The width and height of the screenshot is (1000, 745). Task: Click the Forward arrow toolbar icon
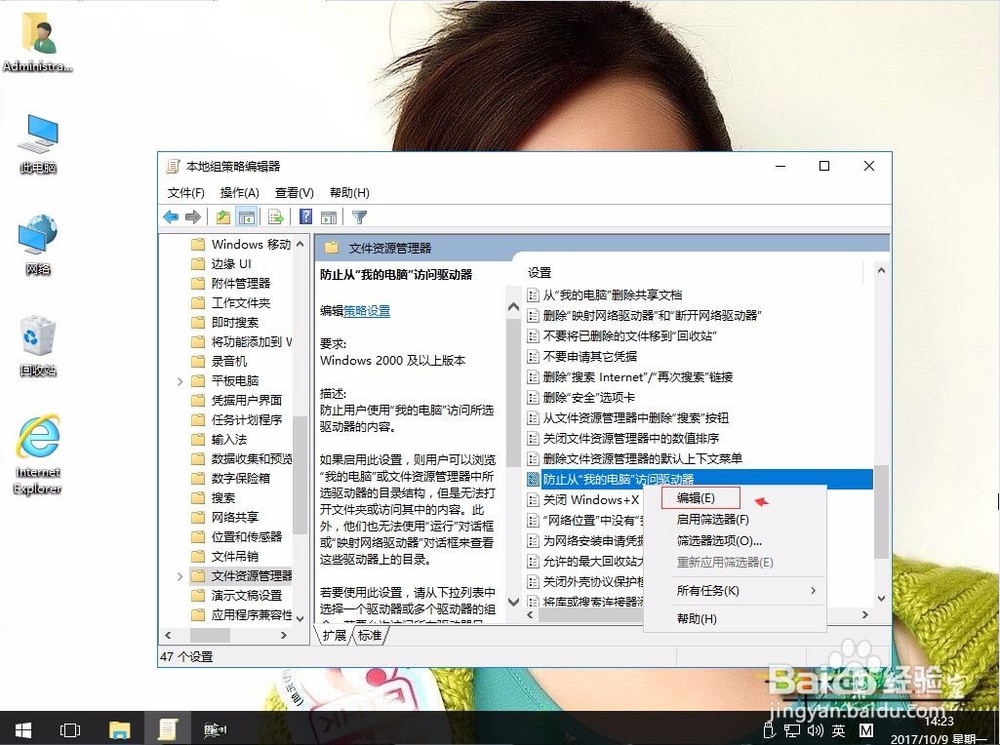[x=193, y=218]
